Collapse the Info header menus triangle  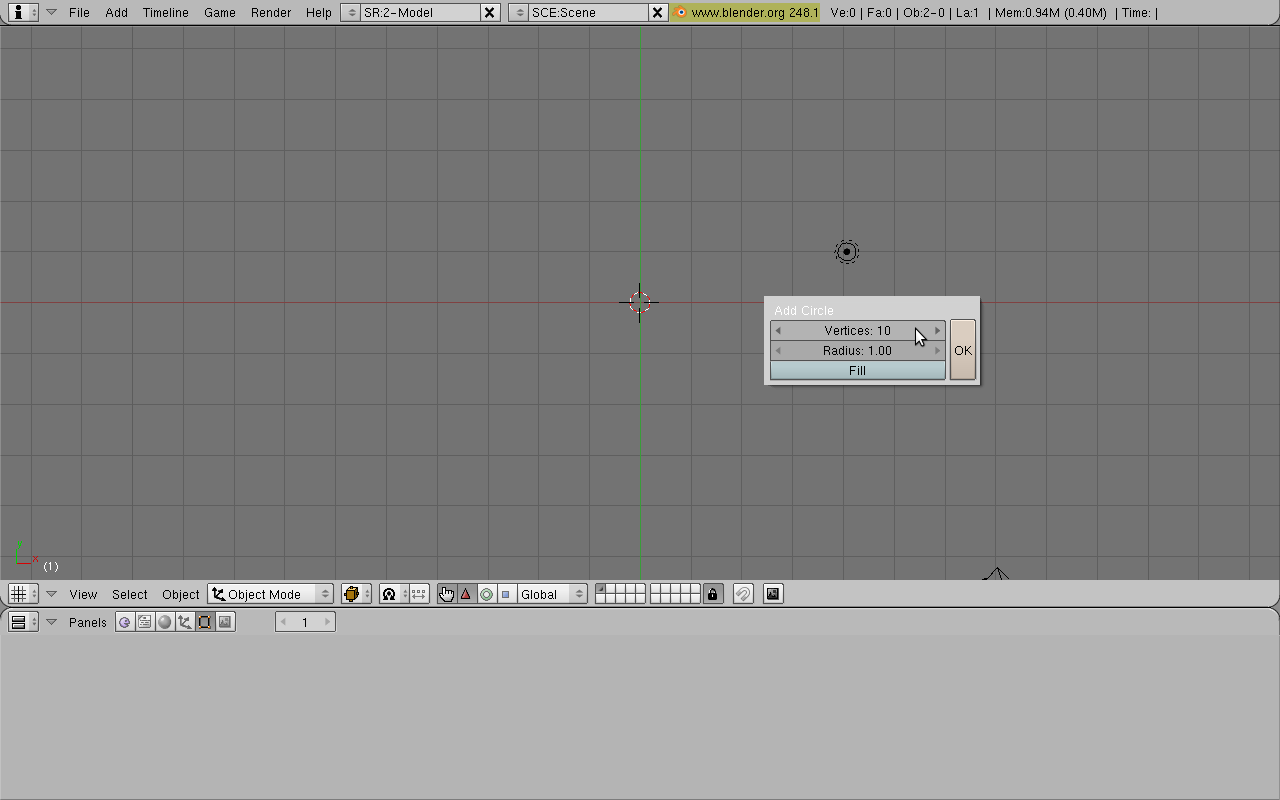(52, 12)
